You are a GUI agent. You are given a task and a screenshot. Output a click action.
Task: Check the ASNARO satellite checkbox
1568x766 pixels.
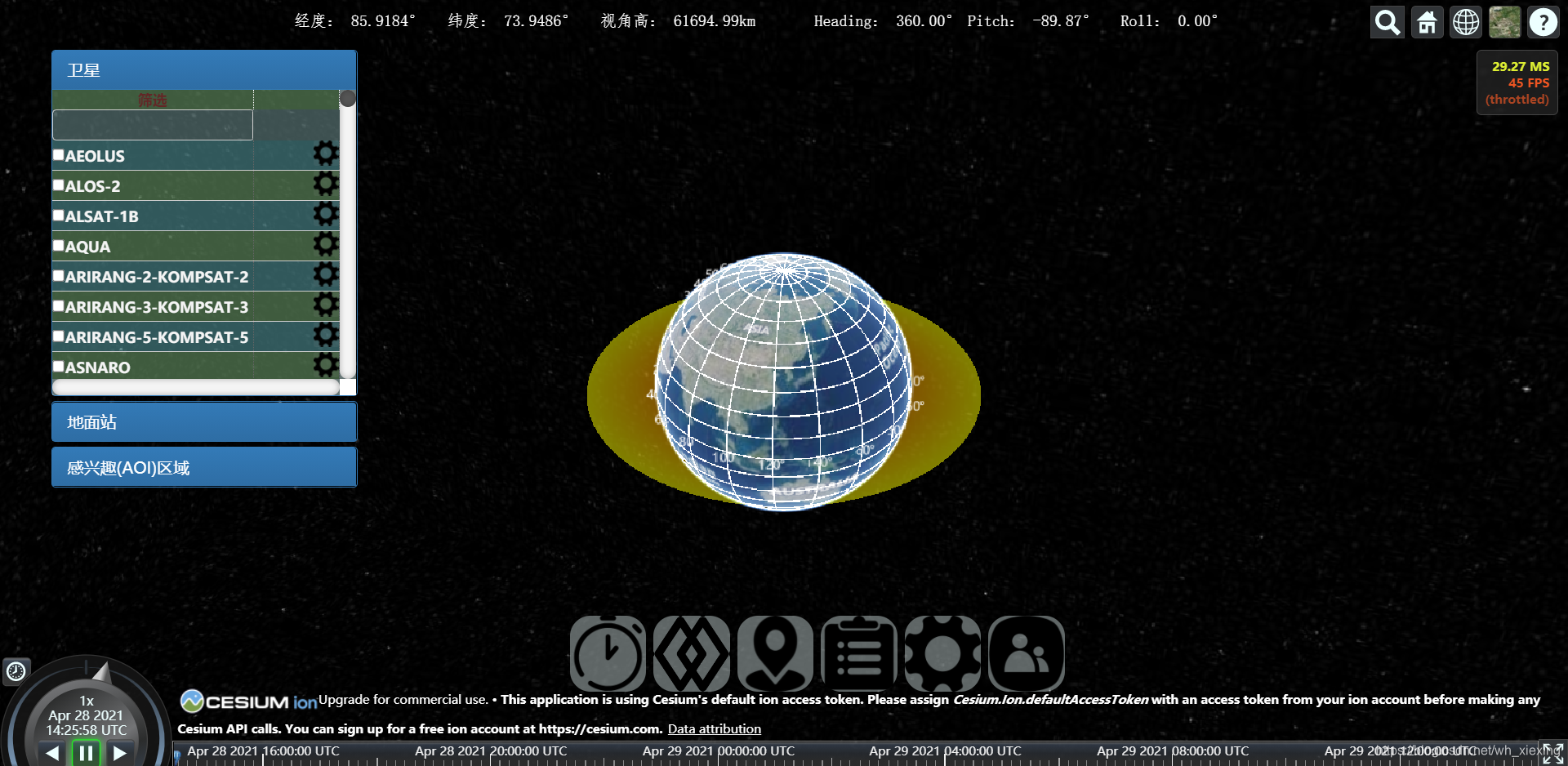point(59,366)
